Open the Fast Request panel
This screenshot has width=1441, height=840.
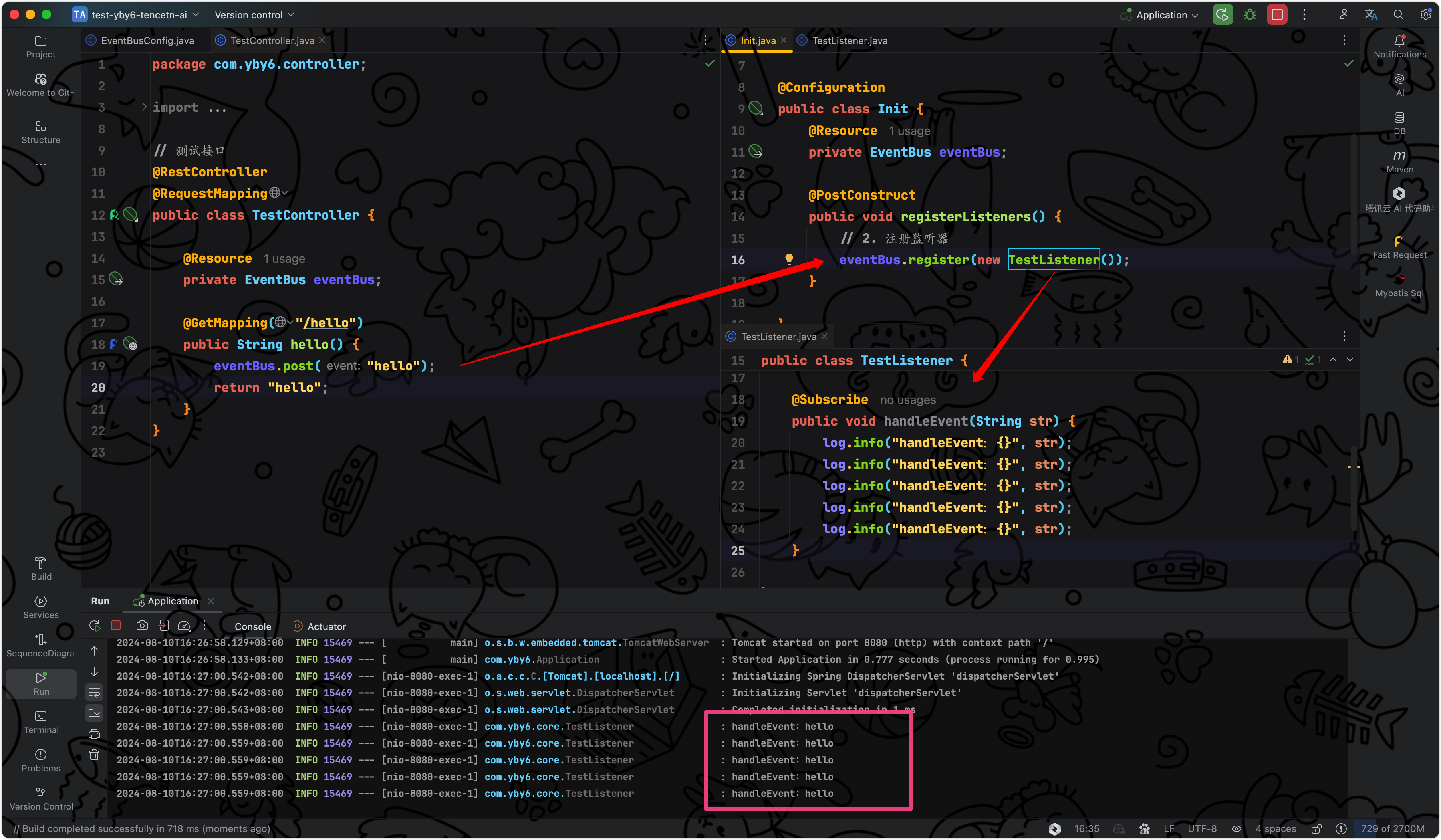[1399, 247]
